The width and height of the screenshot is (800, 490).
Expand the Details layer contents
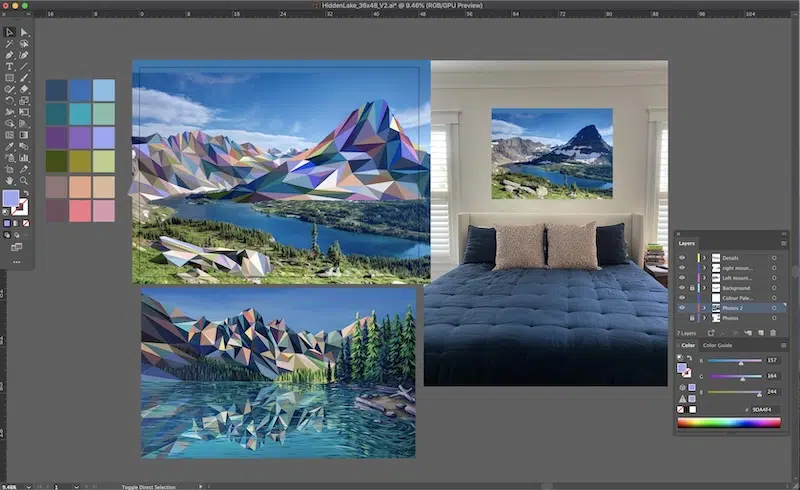pyautogui.click(x=704, y=258)
